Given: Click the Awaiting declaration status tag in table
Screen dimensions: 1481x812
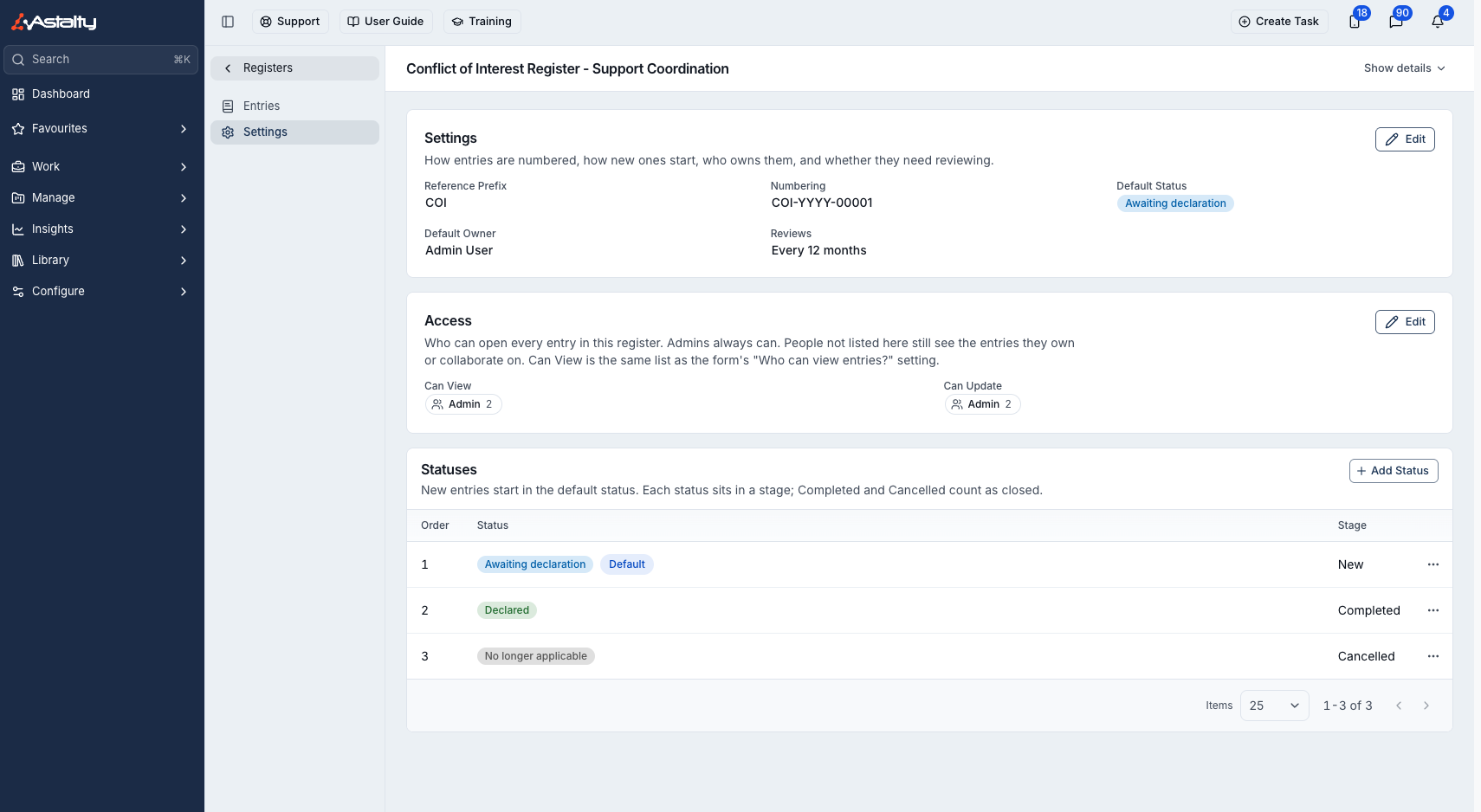Looking at the screenshot, I should (535, 564).
